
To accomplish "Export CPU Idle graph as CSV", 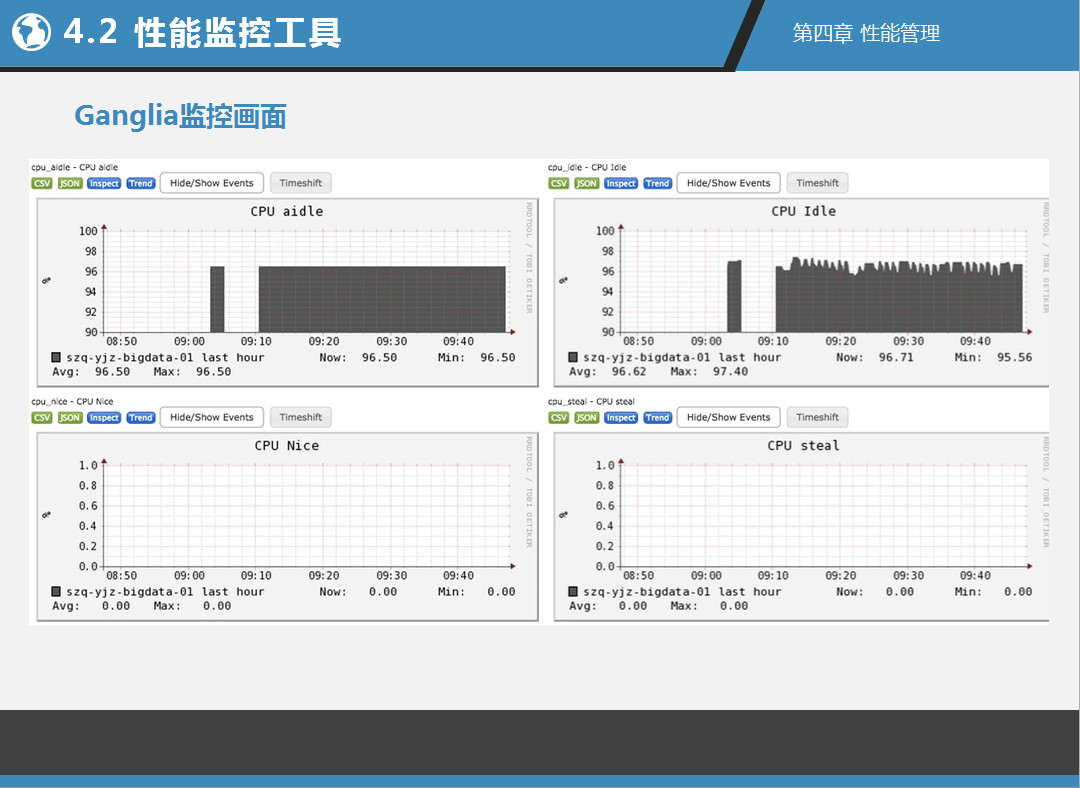I will (559, 184).
